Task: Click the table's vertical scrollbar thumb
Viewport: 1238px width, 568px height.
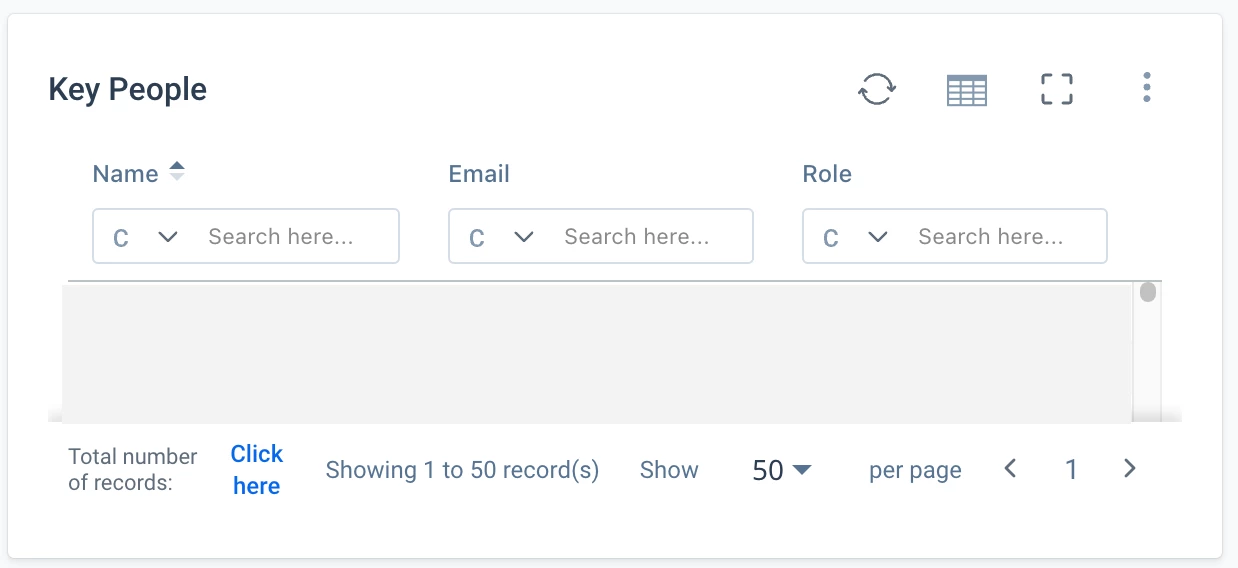Action: click(x=1148, y=292)
